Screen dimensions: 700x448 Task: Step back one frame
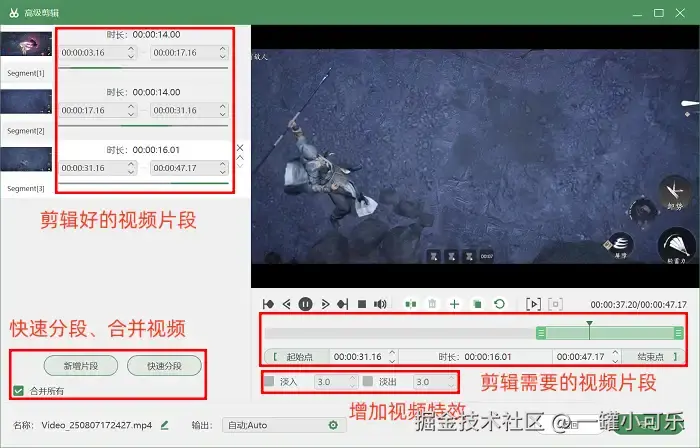click(x=287, y=304)
